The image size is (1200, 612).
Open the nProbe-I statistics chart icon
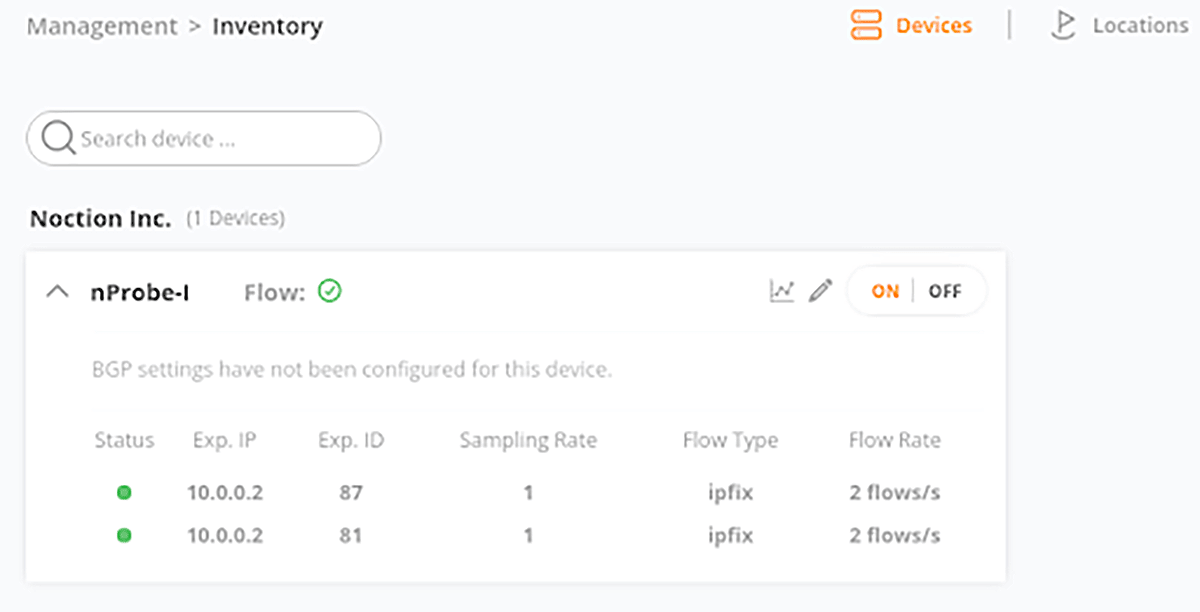781,291
